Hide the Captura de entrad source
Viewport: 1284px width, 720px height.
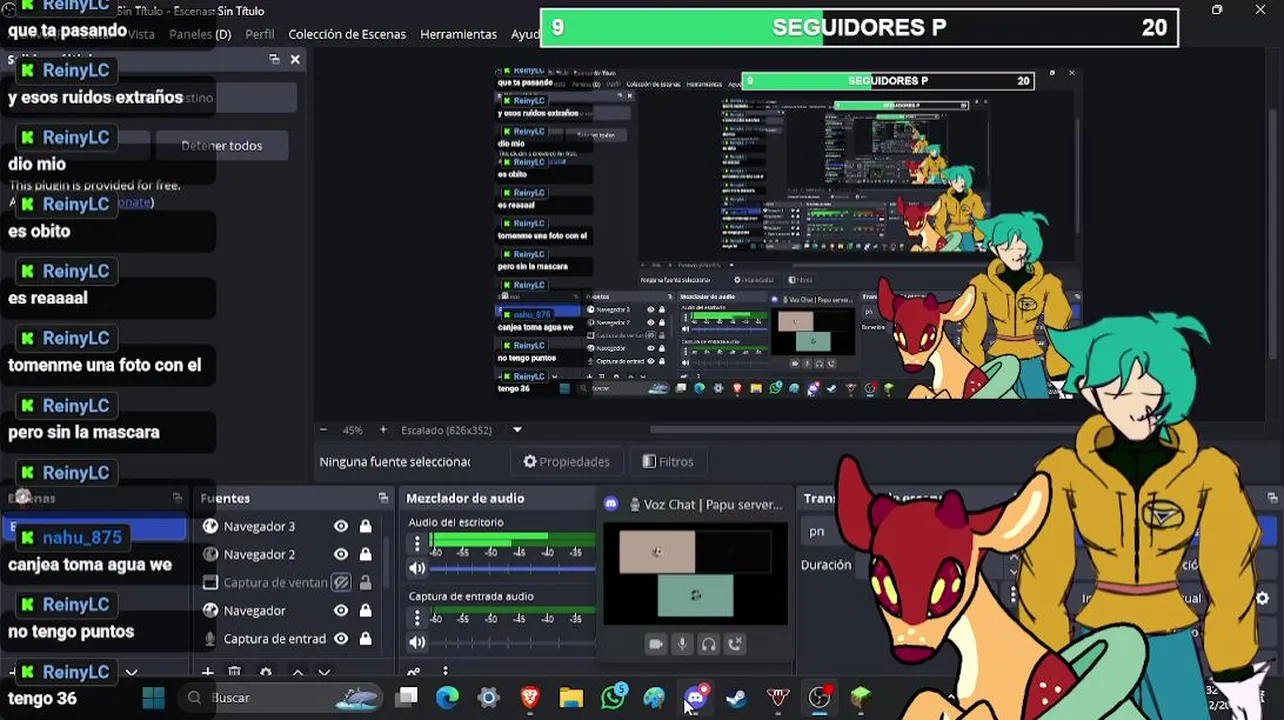click(x=341, y=638)
